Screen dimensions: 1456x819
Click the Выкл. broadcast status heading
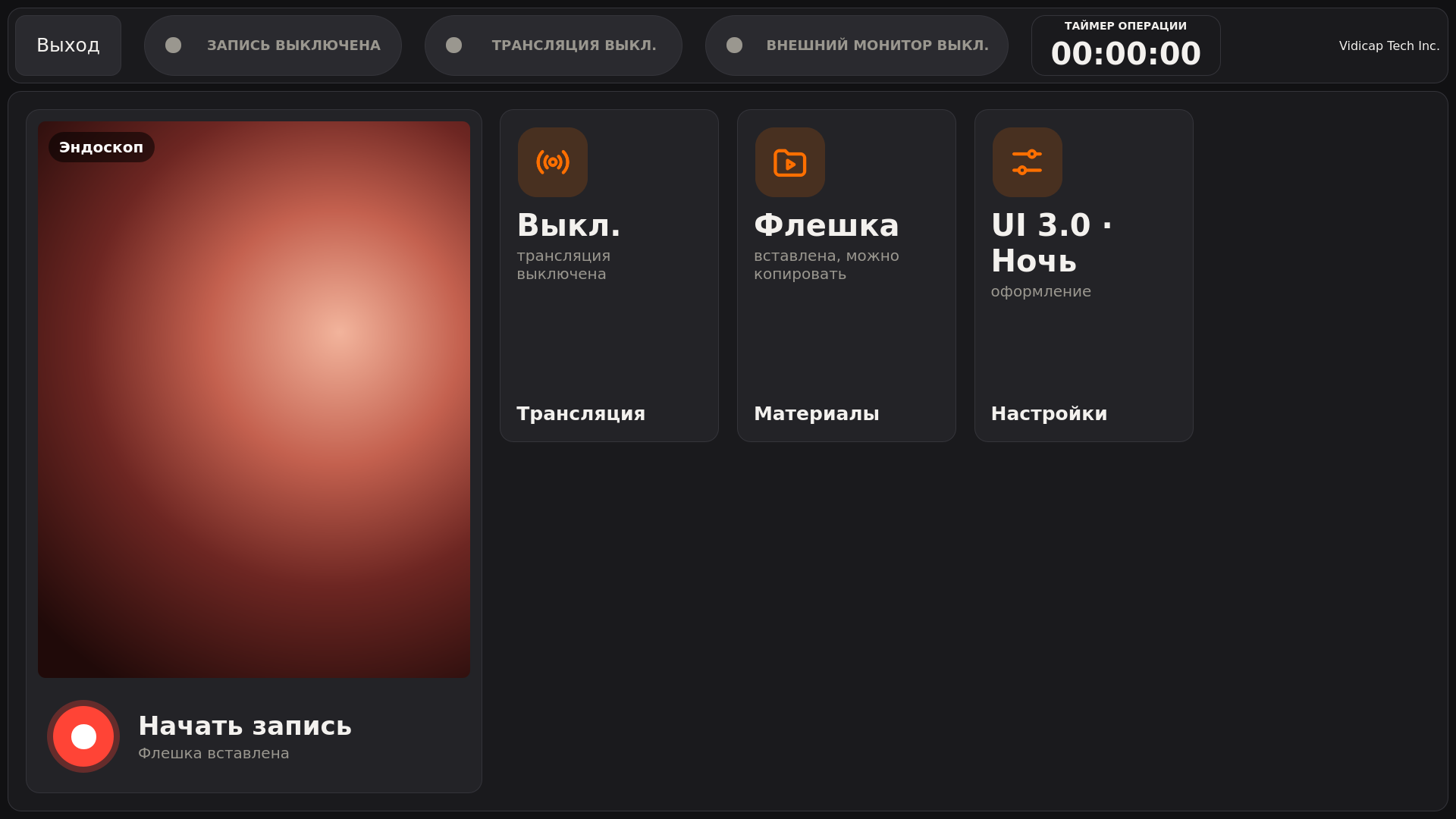569,225
